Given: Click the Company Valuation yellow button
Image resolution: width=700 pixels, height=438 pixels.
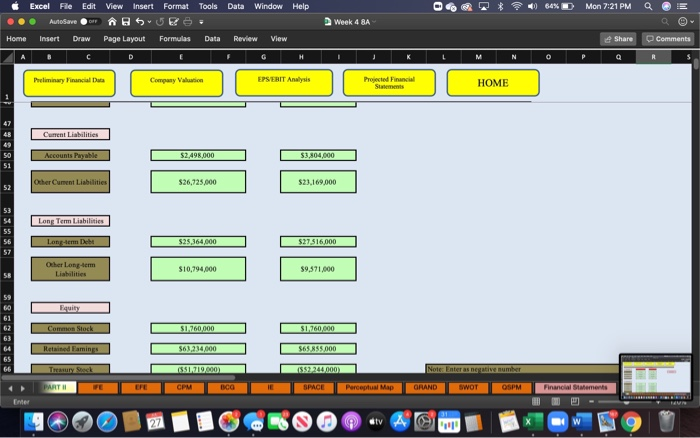Looking at the screenshot, I should (176, 83).
